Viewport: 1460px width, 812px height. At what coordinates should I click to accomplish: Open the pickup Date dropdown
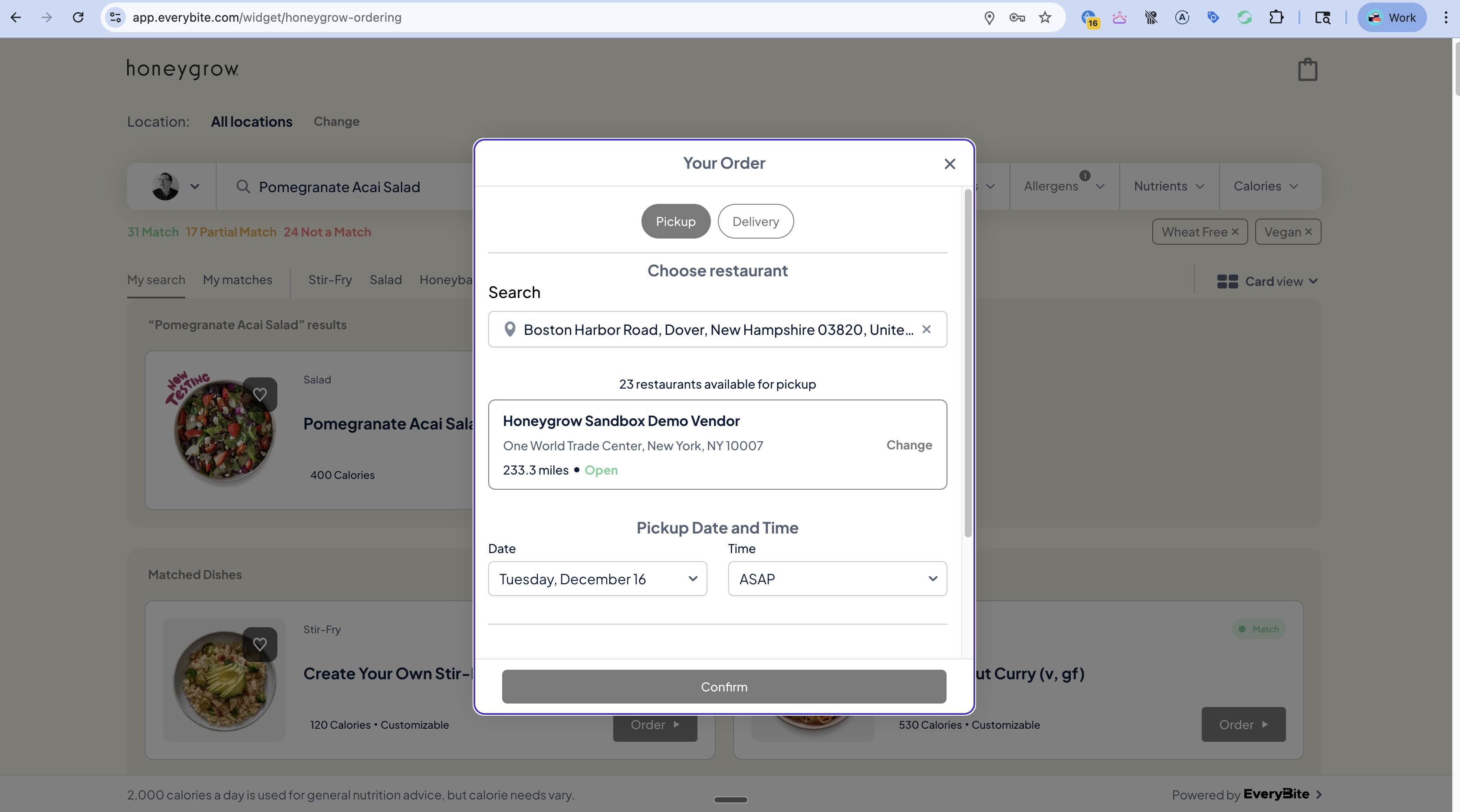(x=597, y=579)
